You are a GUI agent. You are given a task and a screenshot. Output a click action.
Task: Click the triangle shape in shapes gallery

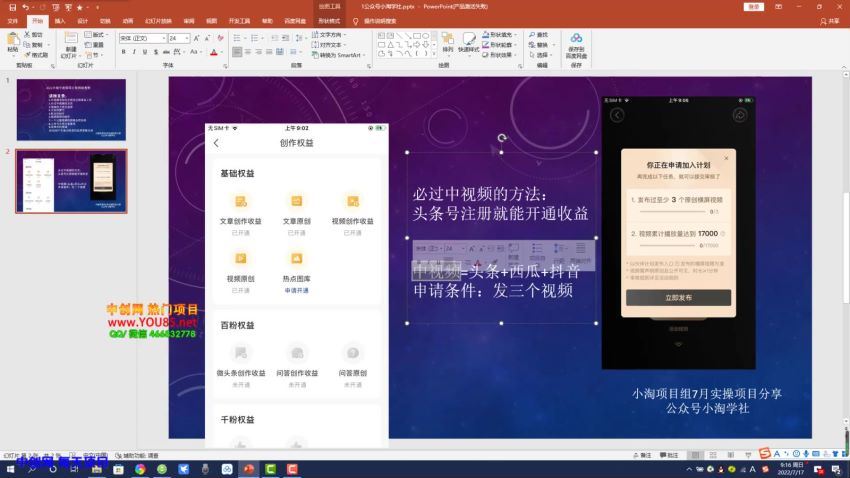click(390, 44)
